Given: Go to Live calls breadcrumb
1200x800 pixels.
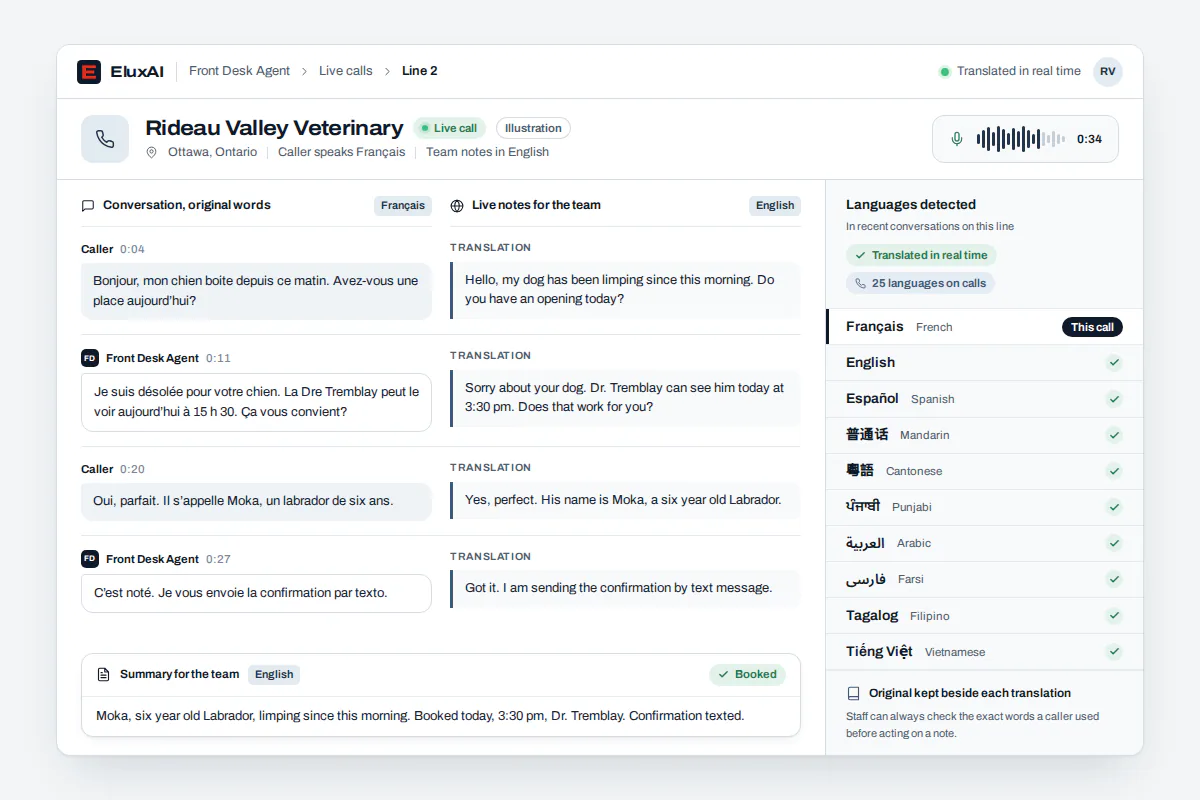Looking at the screenshot, I should pyautogui.click(x=346, y=71).
